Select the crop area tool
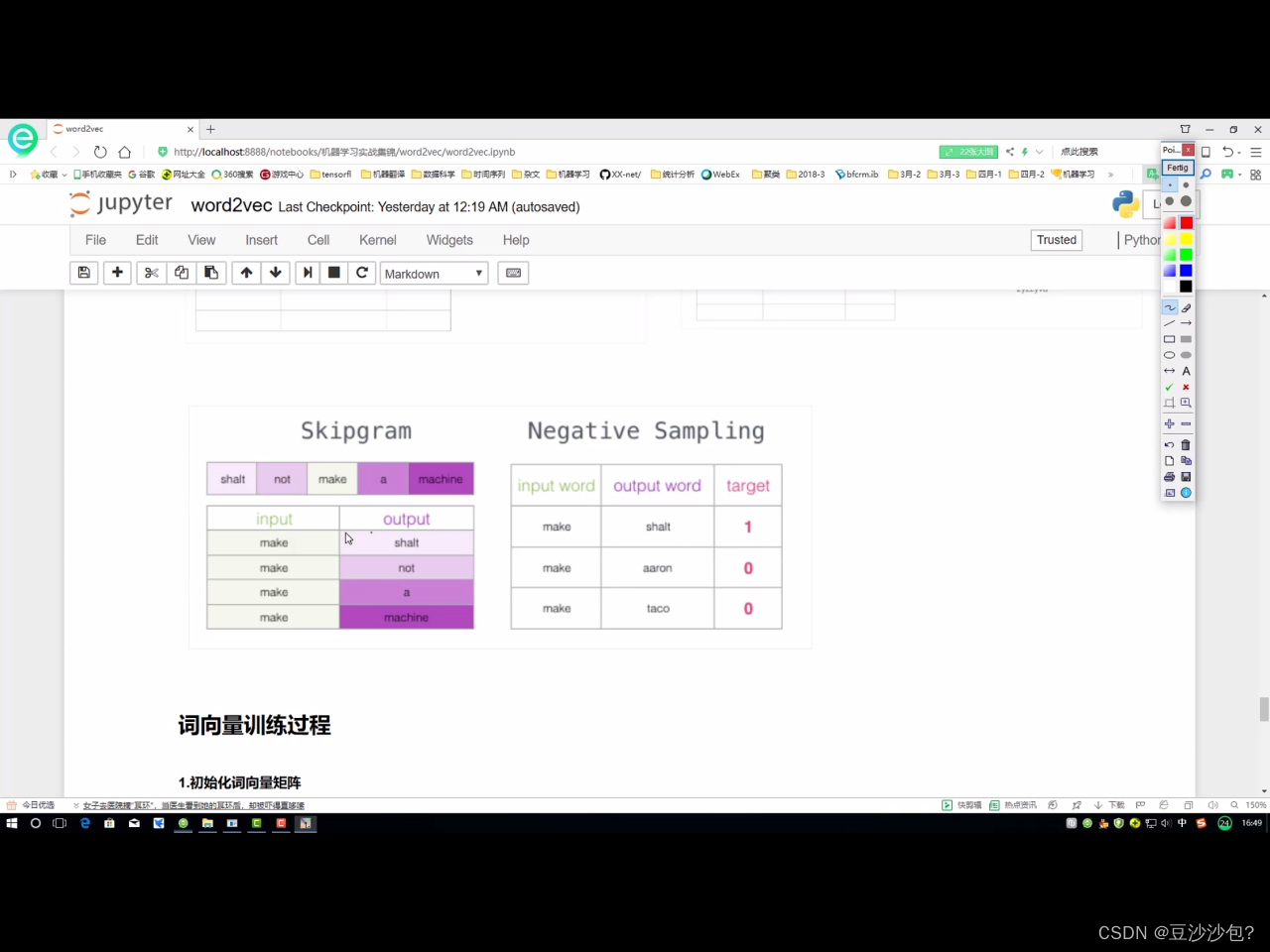This screenshot has width=1270, height=952. click(x=1170, y=403)
